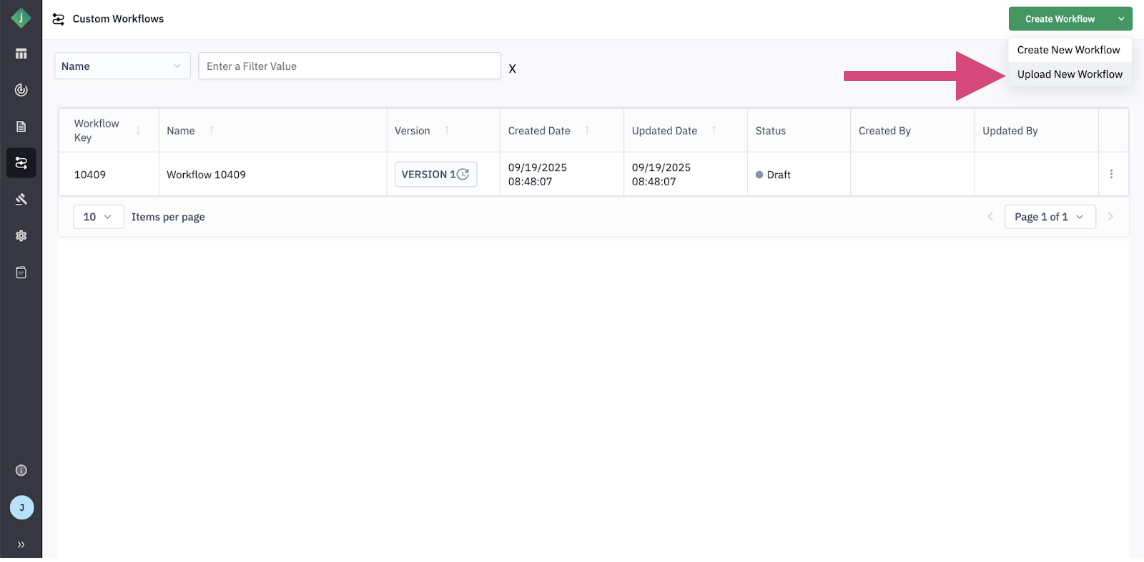This screenshot has width=1144, height=562.
Task: Open the VERSION 1 history button
Action: [x=435, y=174]
